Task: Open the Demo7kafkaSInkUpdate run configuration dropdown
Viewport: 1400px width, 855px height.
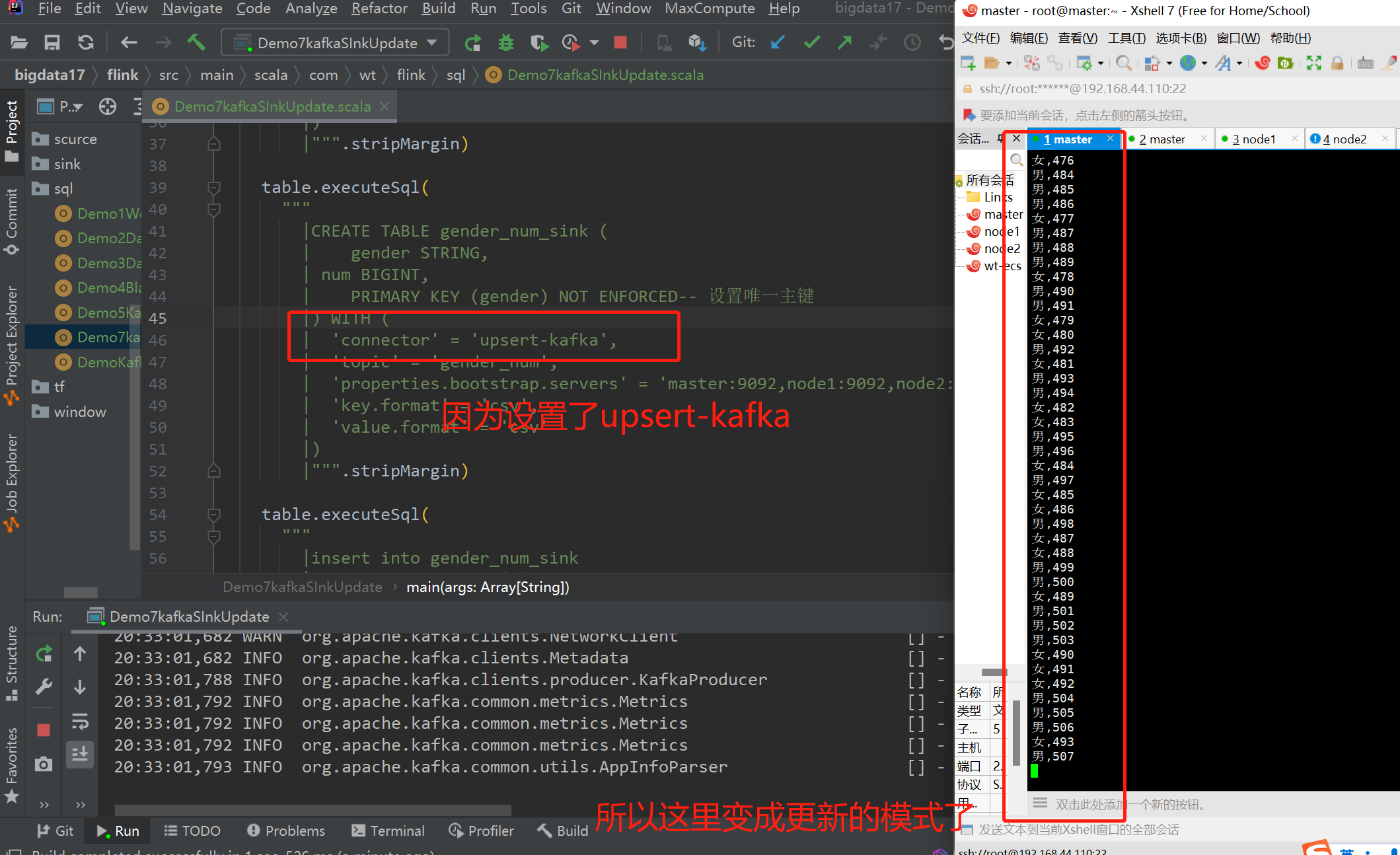Action: (x=336, y=43)
